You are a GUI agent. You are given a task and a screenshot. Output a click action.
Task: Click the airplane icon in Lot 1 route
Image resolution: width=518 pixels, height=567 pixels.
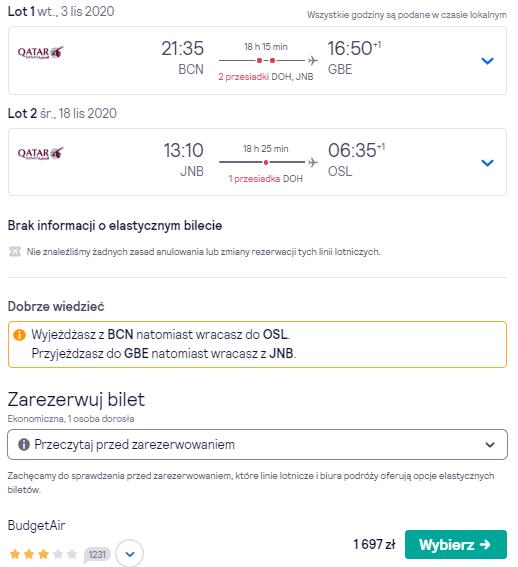tap(313, 60)
